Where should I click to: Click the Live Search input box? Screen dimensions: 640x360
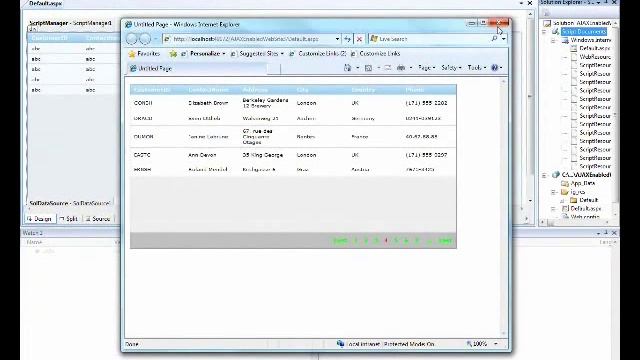tap(429, 39)
